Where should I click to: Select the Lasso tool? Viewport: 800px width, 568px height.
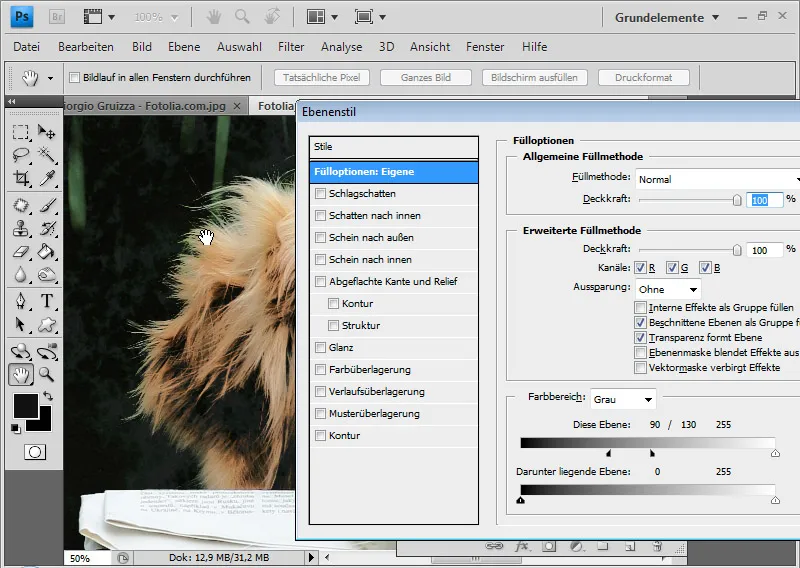pos(20,155)
